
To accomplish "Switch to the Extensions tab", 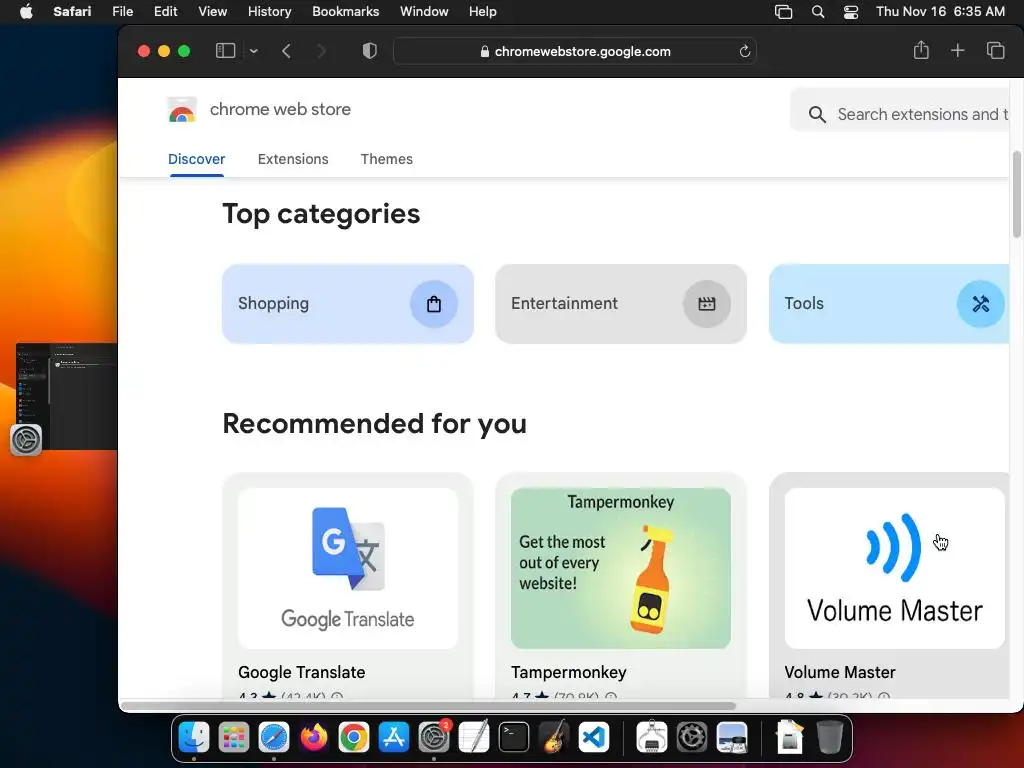I will [x=293, y=159].
